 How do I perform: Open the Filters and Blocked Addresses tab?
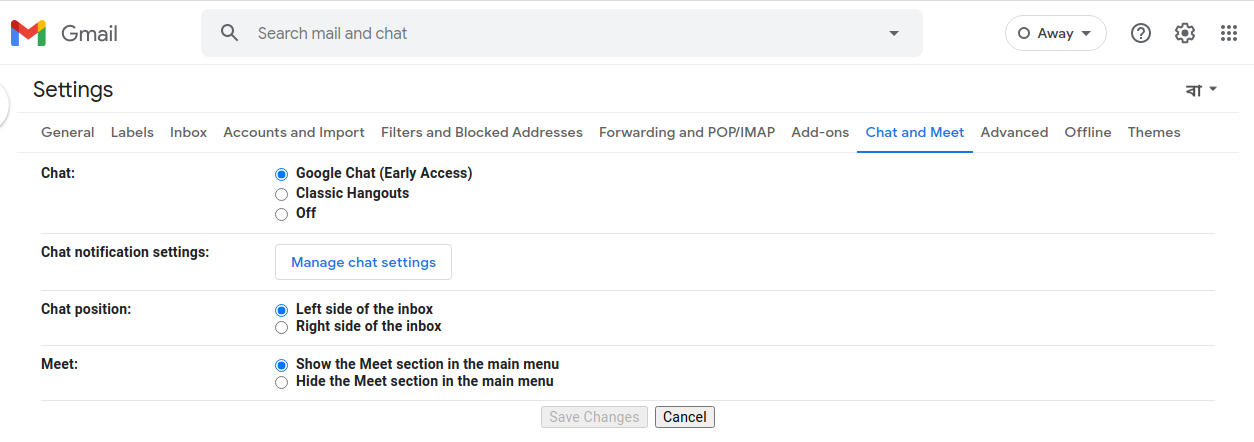pos(482,132)
